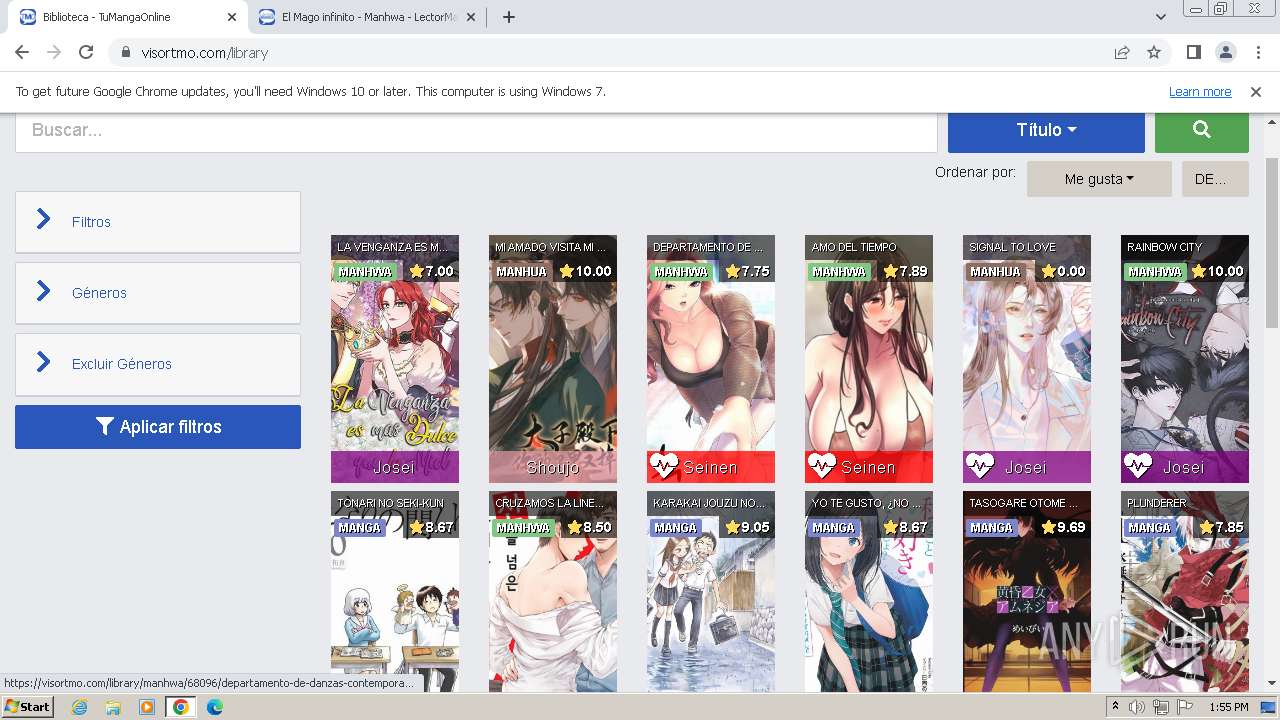Reload the current page
This screenshot has height=720, width=1280.
point(86,53)
